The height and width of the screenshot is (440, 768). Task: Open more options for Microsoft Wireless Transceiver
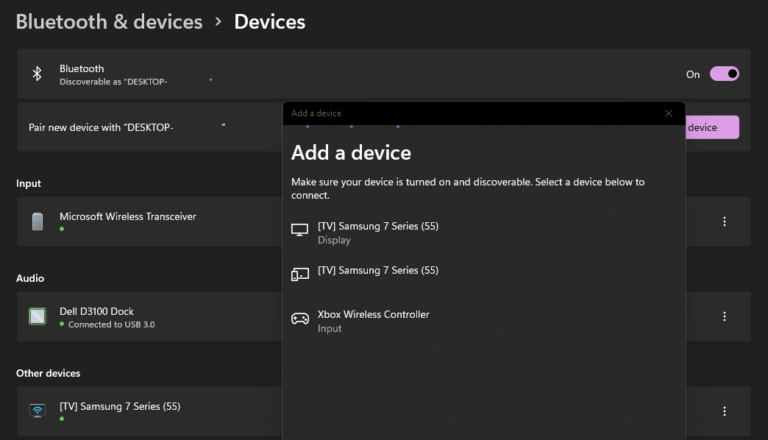[724, 221]
